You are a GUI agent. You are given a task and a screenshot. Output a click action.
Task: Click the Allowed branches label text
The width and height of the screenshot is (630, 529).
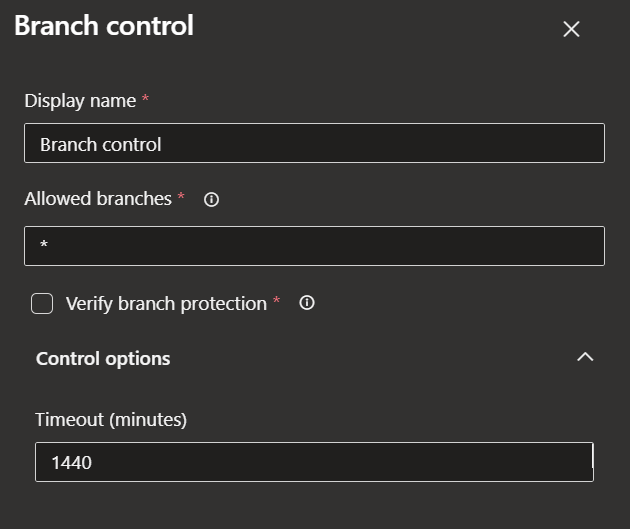[98, 199]
